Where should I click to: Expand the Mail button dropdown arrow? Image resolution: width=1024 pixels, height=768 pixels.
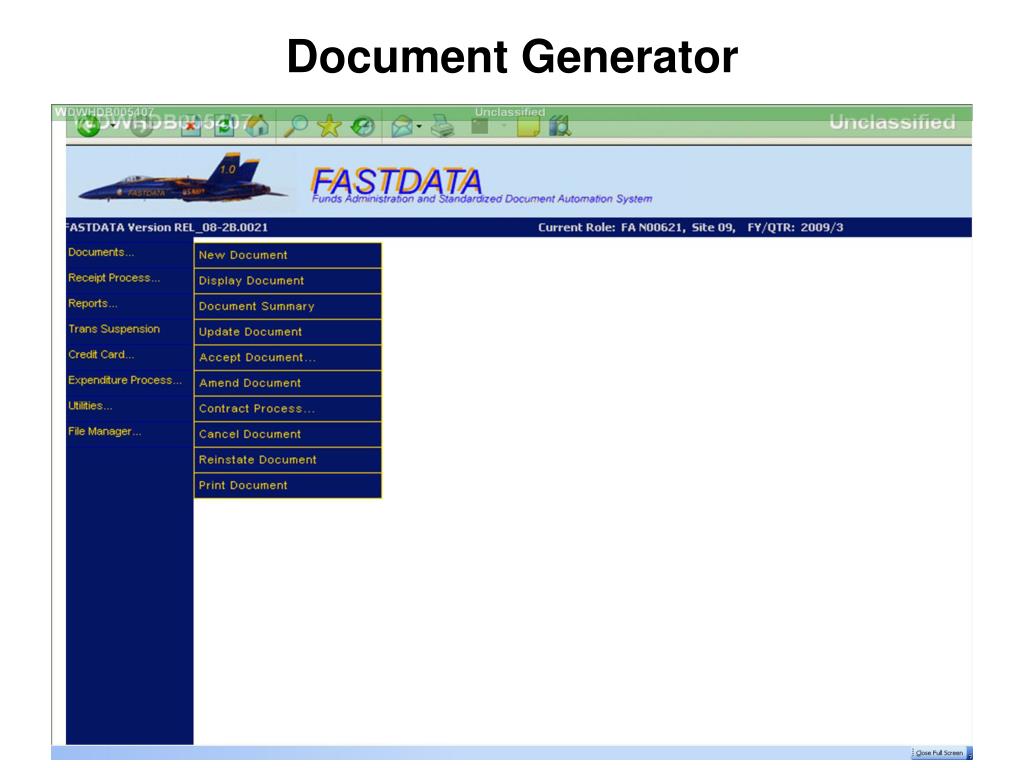pos(419,126)
